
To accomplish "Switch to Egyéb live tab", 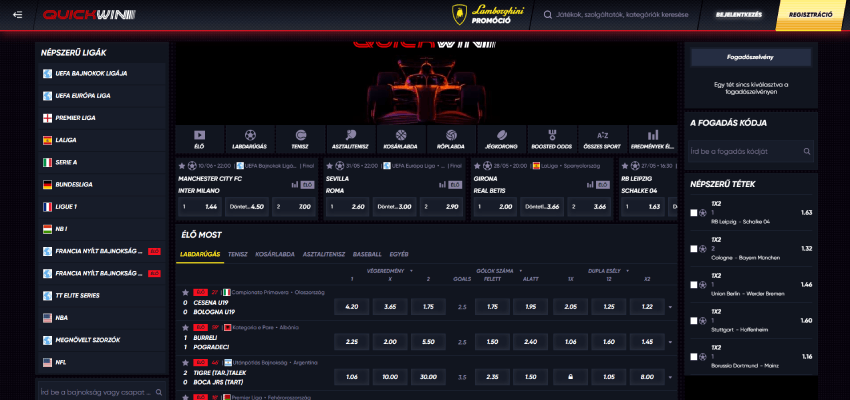I will tap(398, 254).
